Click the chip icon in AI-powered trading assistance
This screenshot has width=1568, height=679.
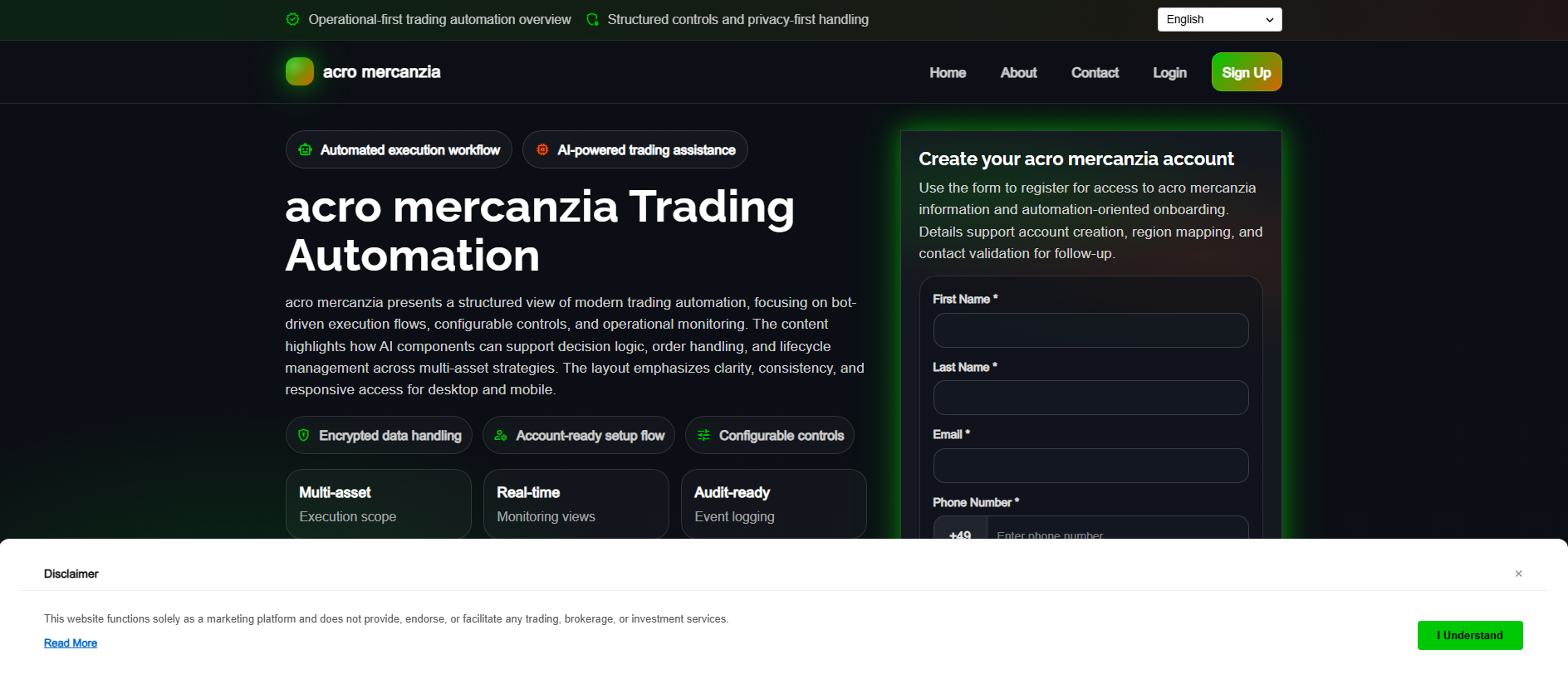pos(542,149)
